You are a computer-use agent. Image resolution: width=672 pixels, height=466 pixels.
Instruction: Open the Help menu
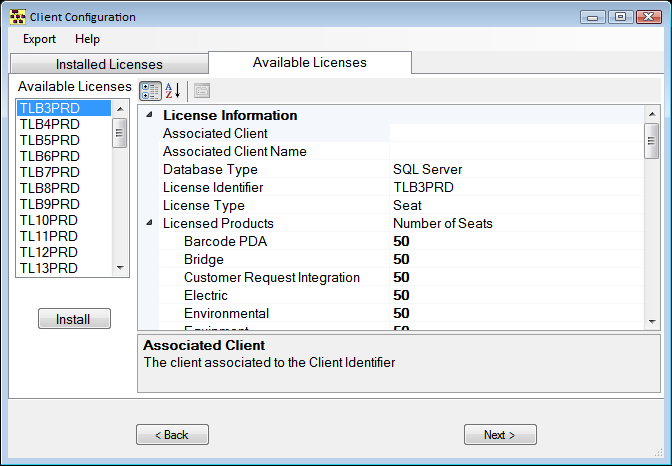(87, 39)
